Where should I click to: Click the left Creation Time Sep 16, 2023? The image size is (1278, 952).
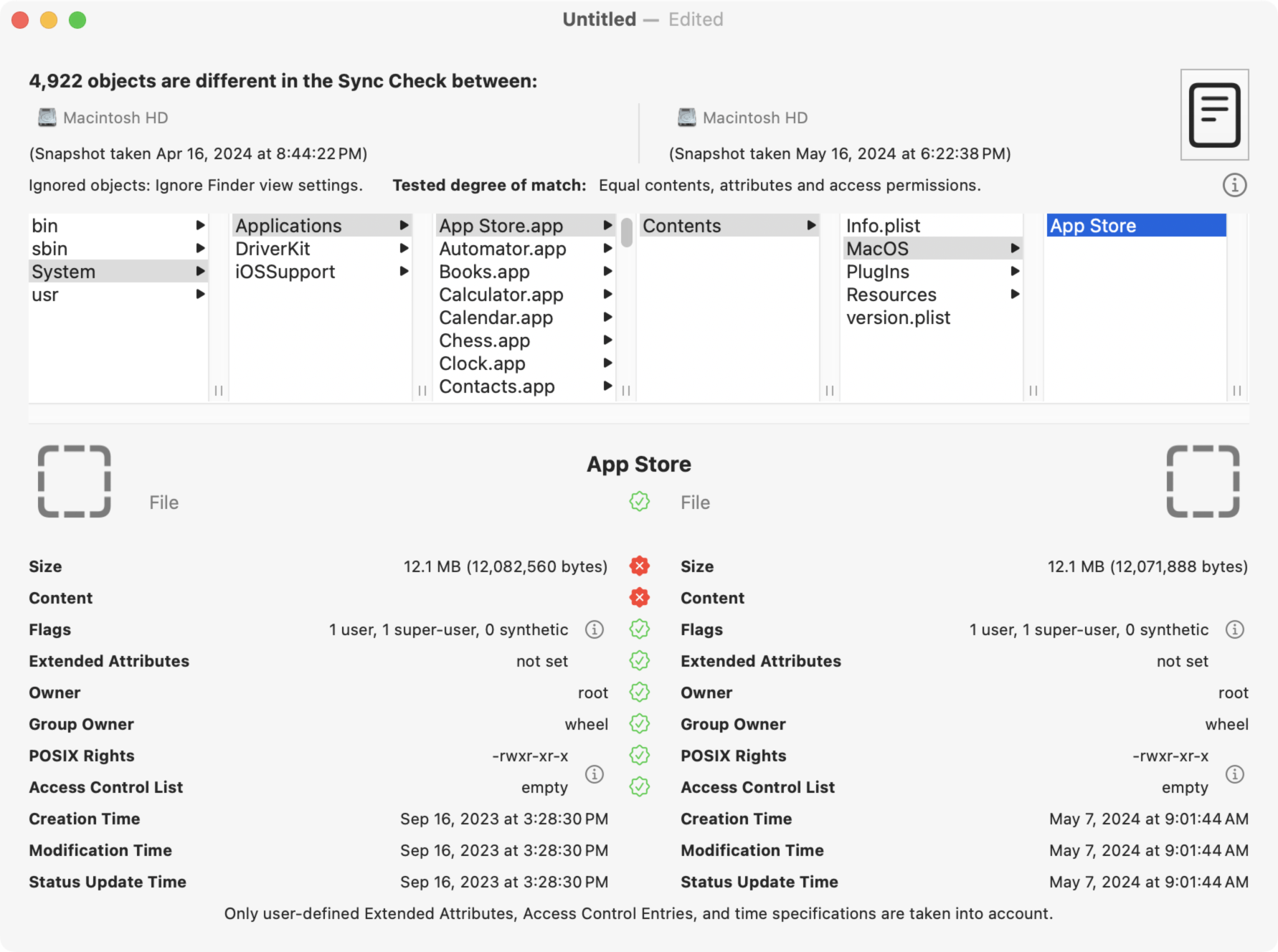coord(504,819)
